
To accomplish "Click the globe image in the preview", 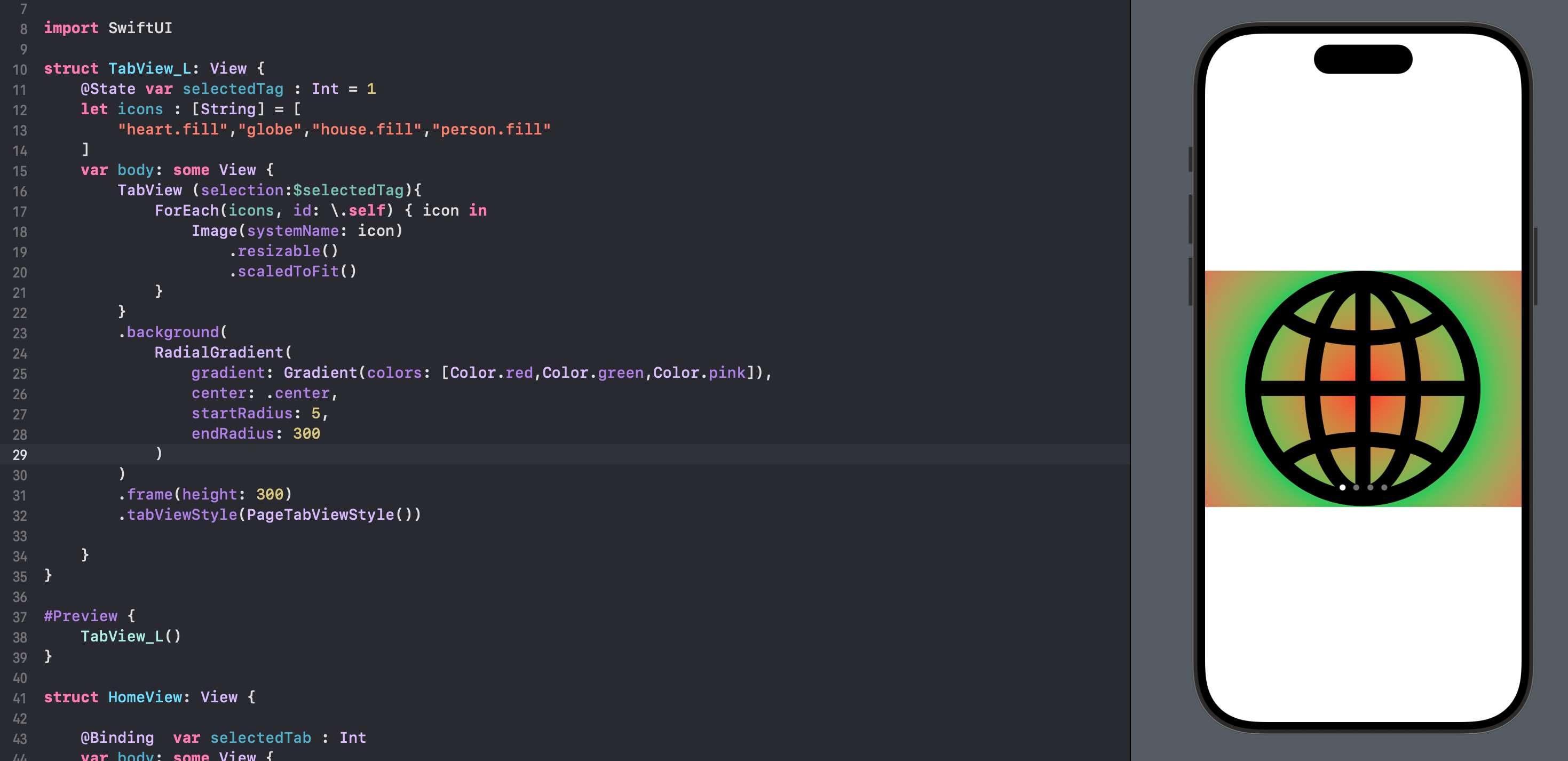I will 1363,389.
